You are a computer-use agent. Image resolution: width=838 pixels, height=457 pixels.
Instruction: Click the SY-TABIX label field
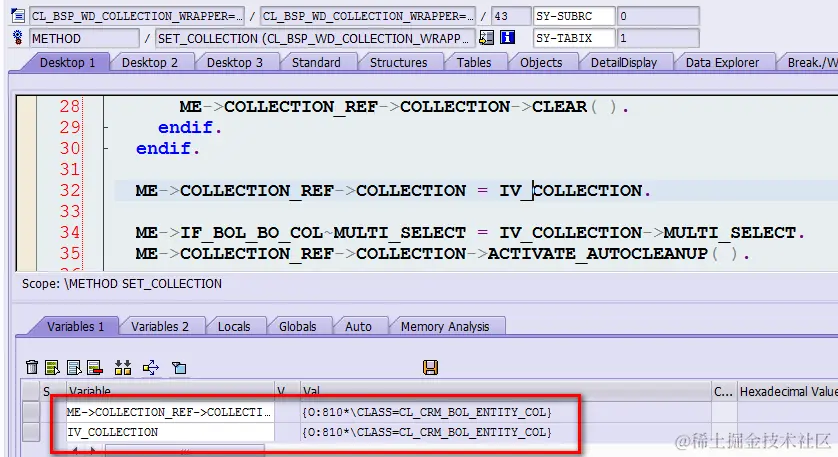point(574,38)
